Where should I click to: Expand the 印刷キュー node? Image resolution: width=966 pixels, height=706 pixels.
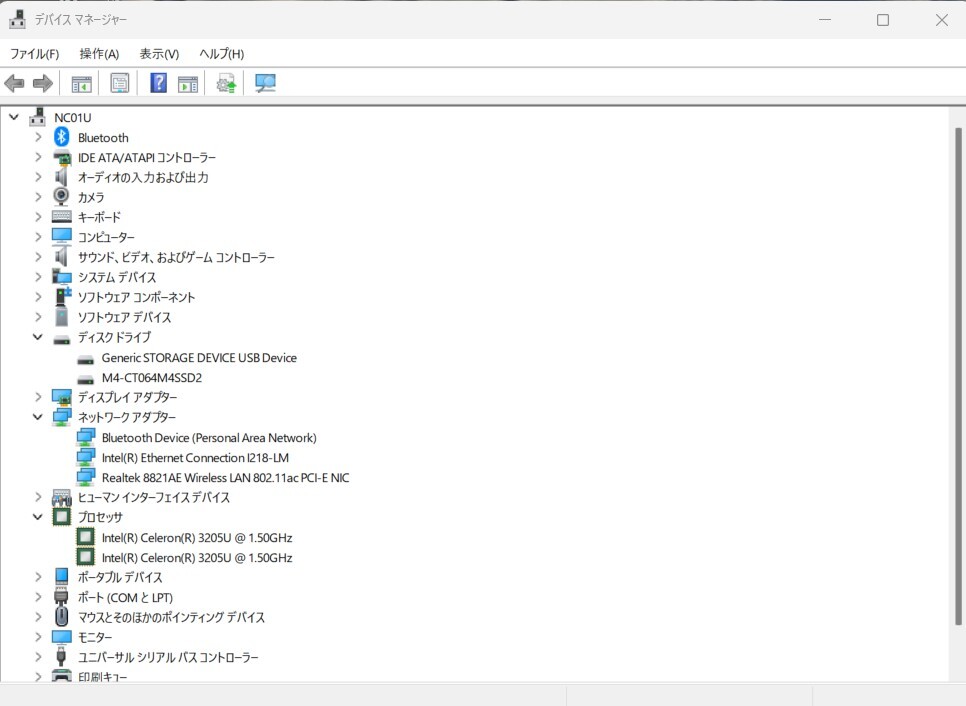(x=38, y=676)
